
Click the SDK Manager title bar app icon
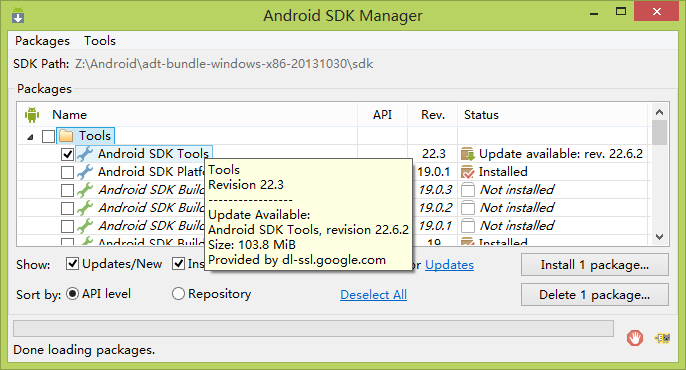pyautogui.click(x=18, y=15)
